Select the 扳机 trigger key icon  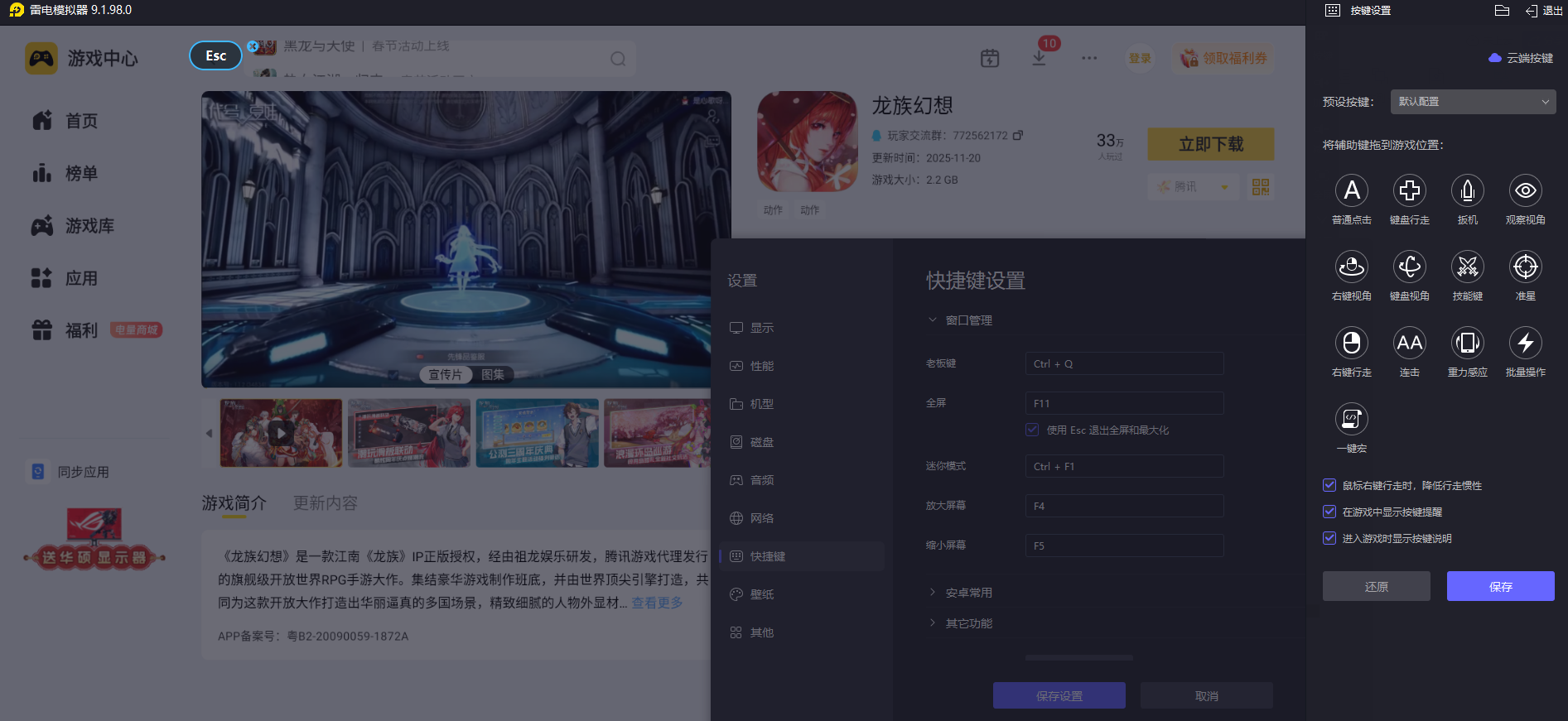pos(1468,190)
